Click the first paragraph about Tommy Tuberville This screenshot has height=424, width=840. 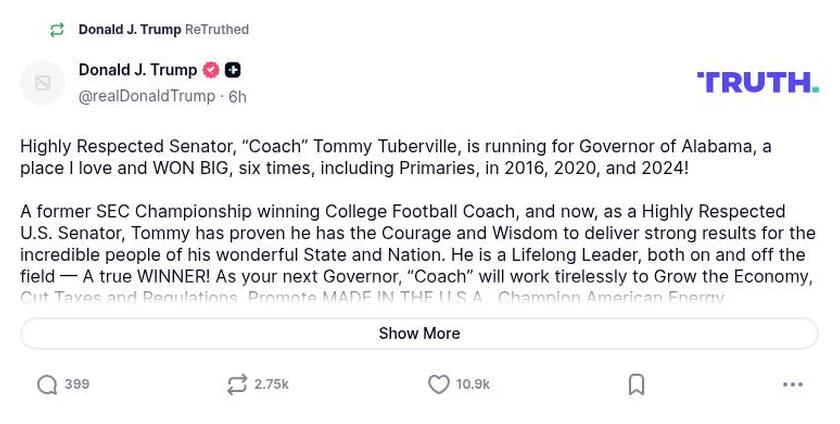[395, 157]
